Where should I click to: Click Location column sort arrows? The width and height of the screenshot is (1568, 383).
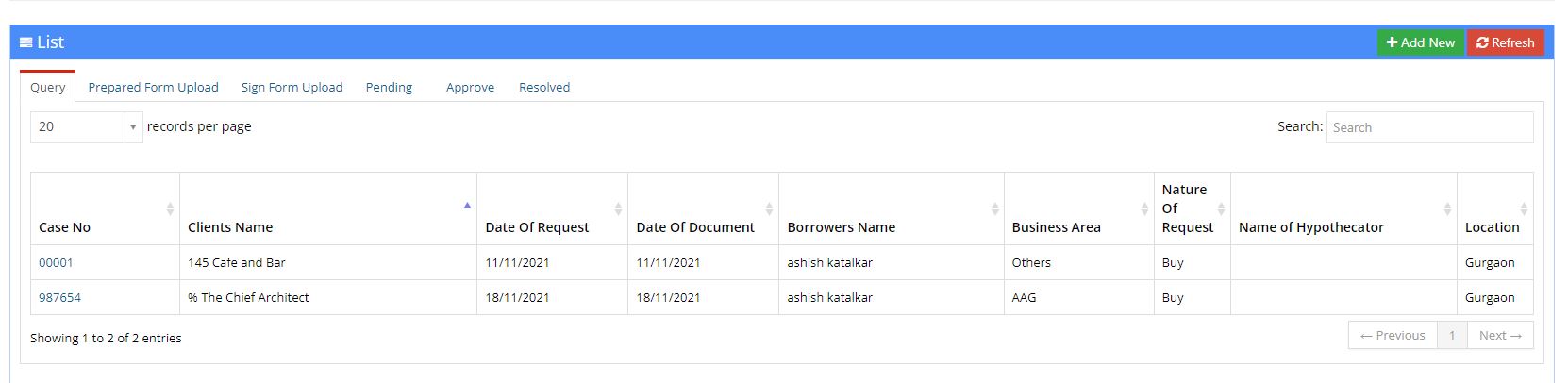click(x=1524, y=208)
